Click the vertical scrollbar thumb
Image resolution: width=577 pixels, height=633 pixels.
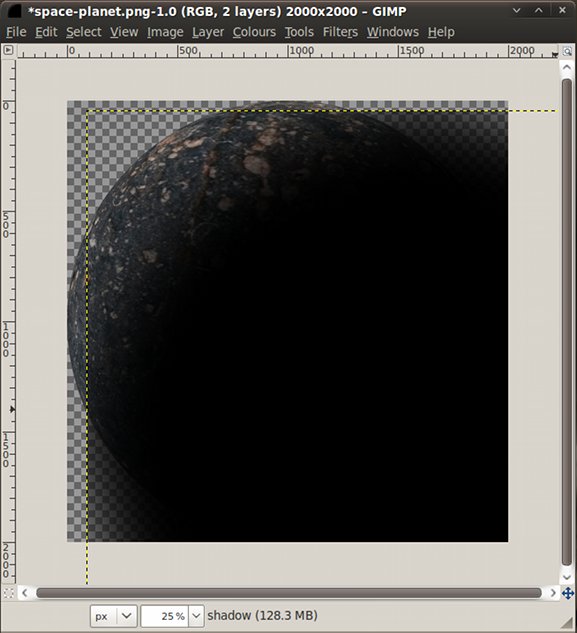pyautogui.click(x=567, y=322)
